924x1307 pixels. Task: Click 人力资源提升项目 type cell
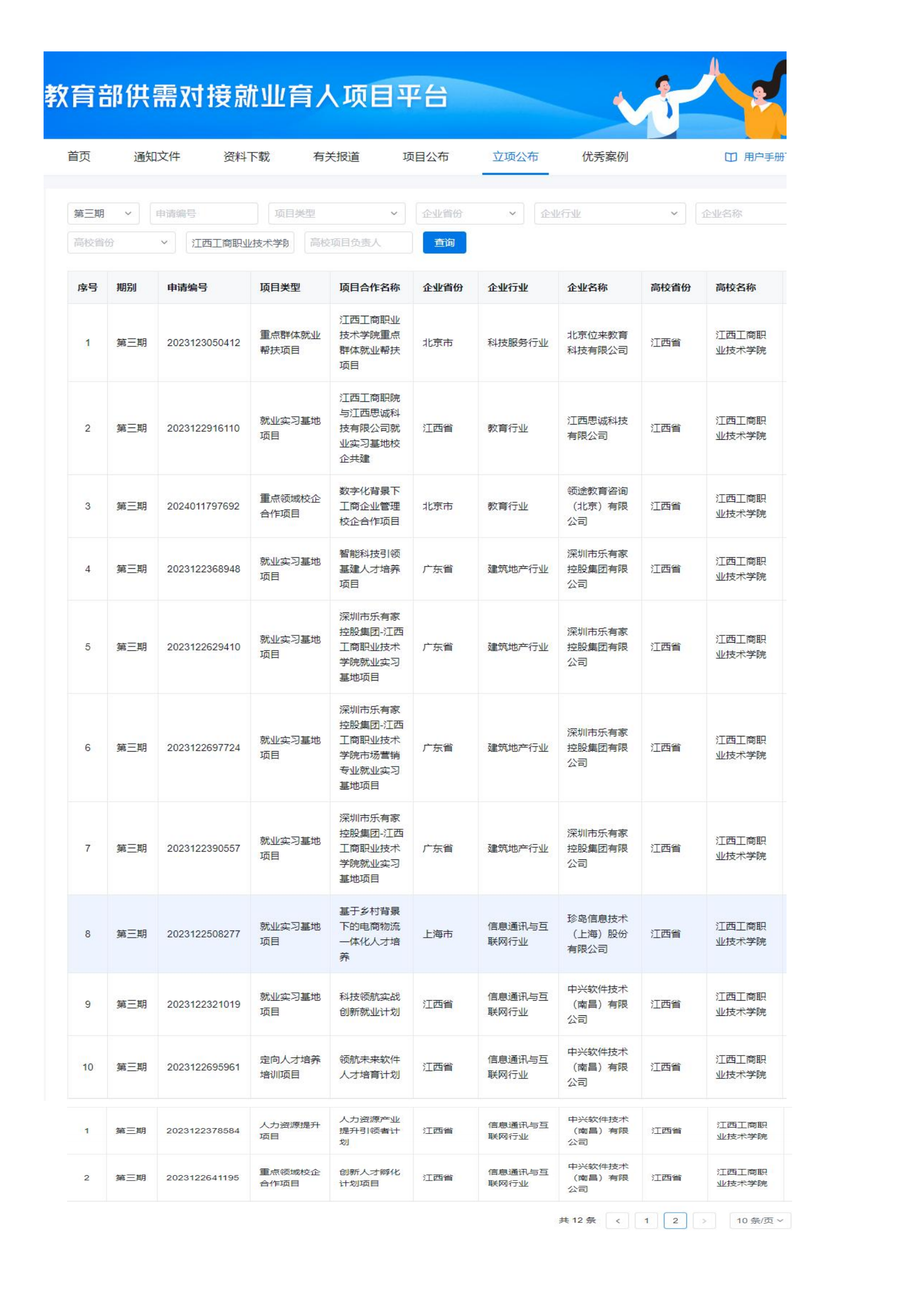pos(289,1130)
